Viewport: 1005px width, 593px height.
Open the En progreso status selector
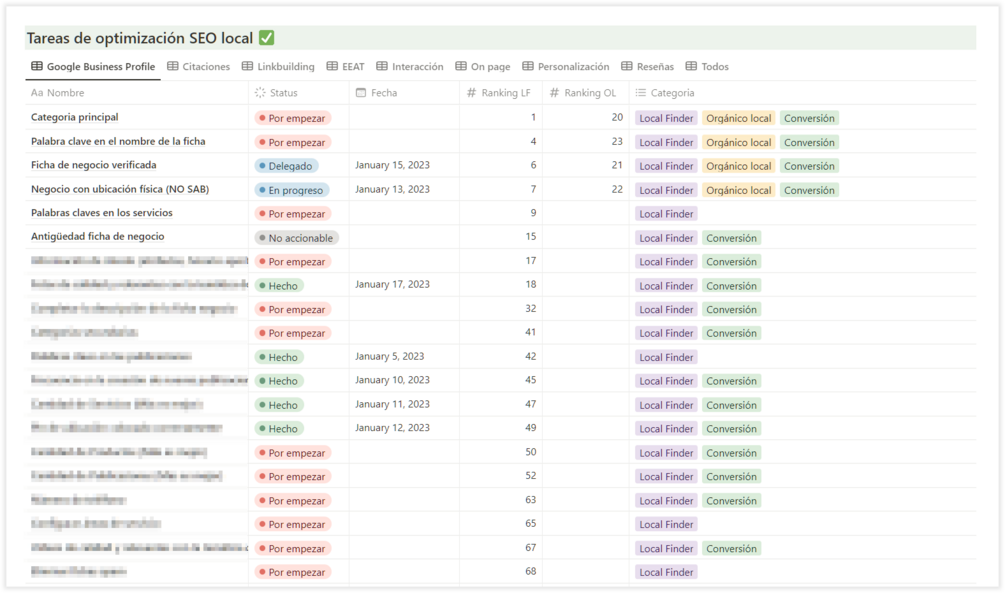click(x=291, y=190)
